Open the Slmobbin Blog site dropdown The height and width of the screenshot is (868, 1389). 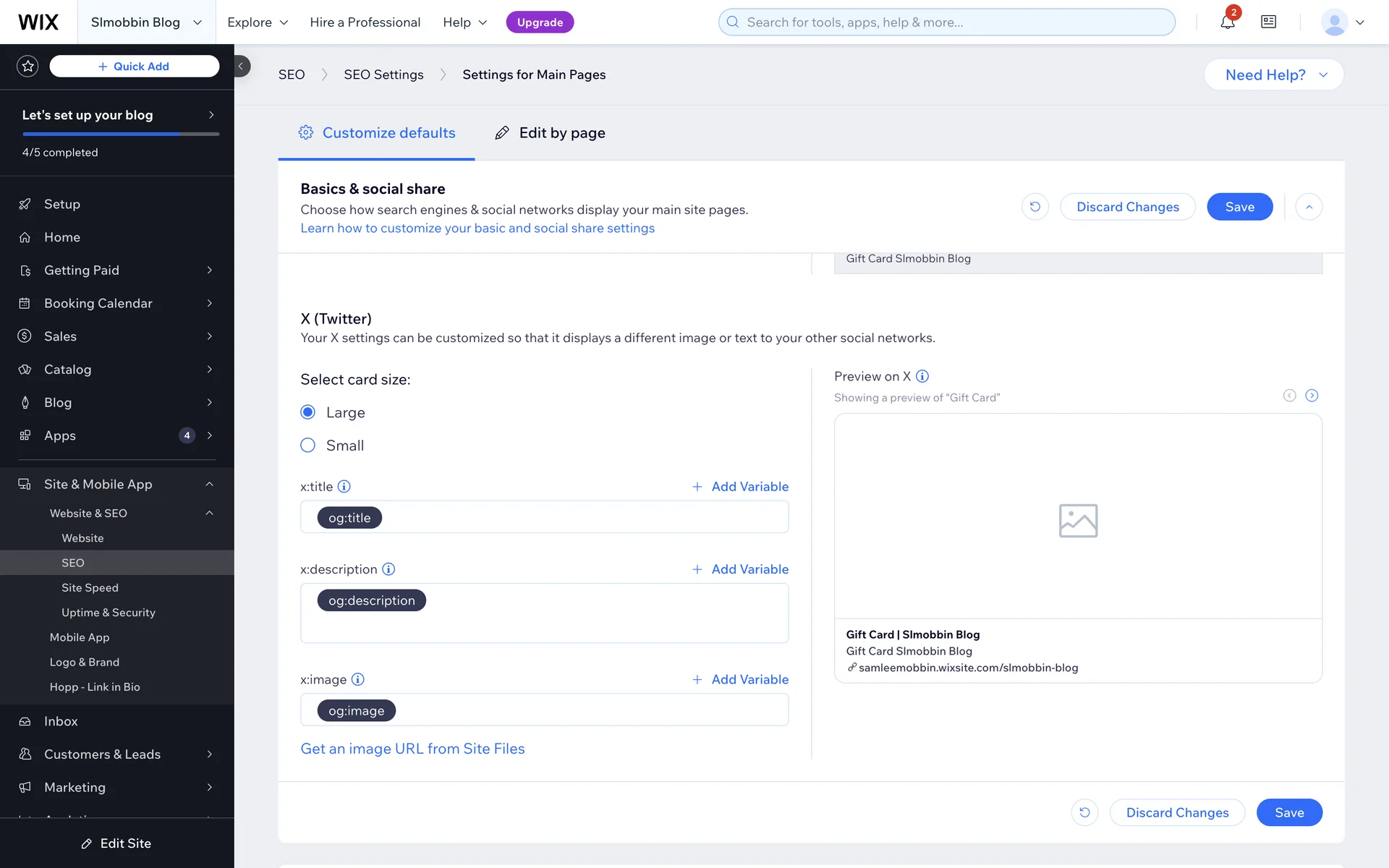pyautogui.click(x=146, y=22)
